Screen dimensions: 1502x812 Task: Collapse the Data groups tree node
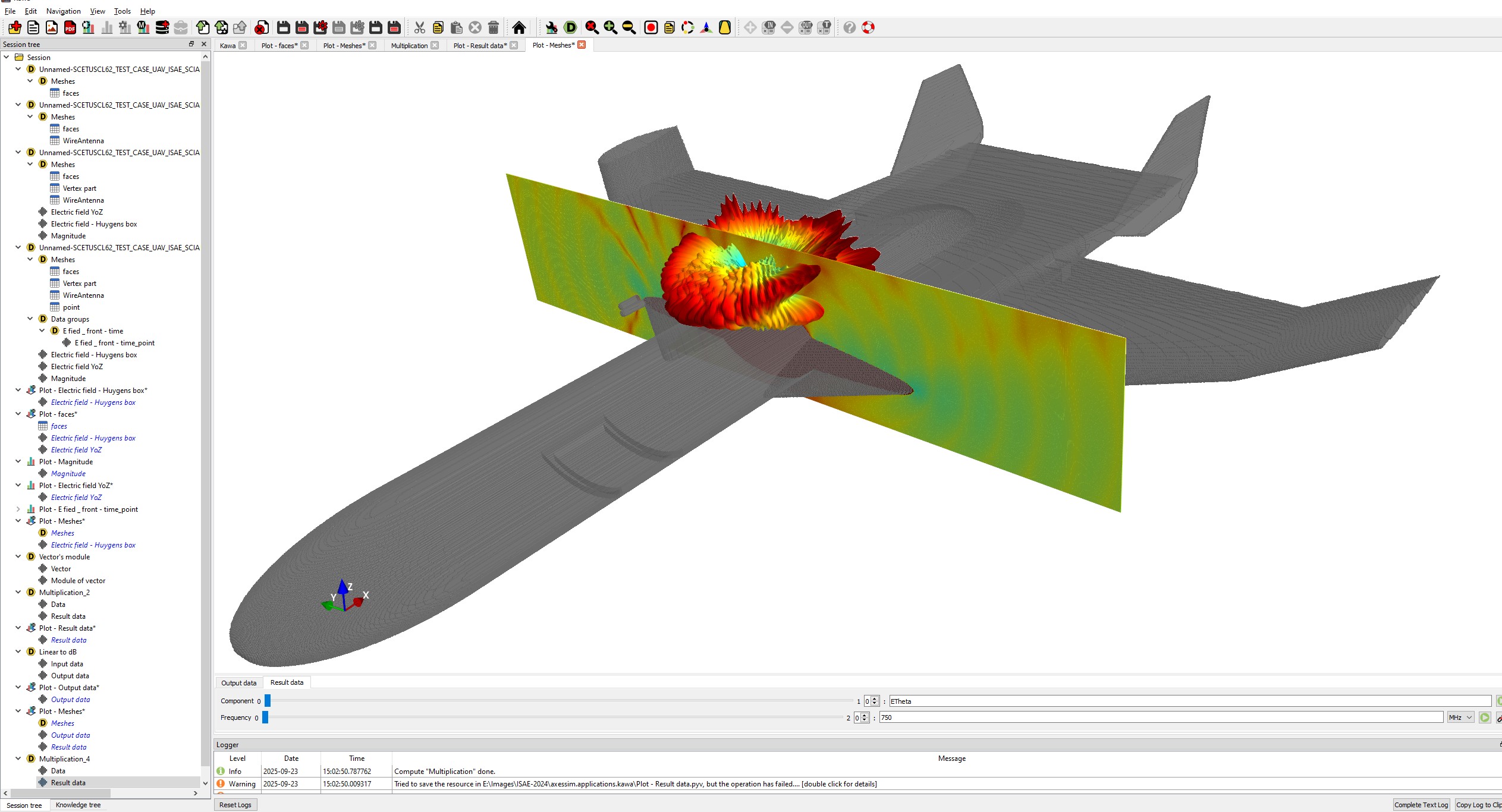tap(30, 319)
